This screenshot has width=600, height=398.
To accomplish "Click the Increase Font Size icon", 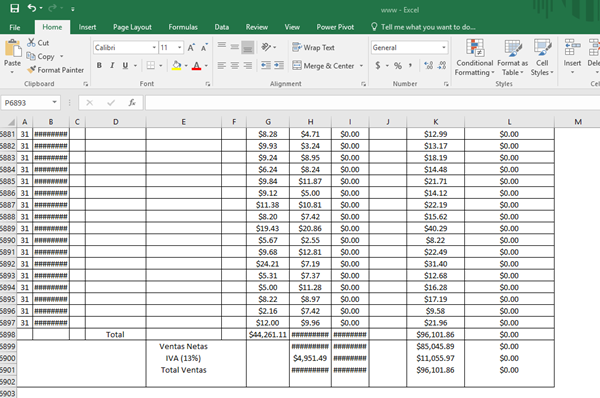I will tap(191, 47).
